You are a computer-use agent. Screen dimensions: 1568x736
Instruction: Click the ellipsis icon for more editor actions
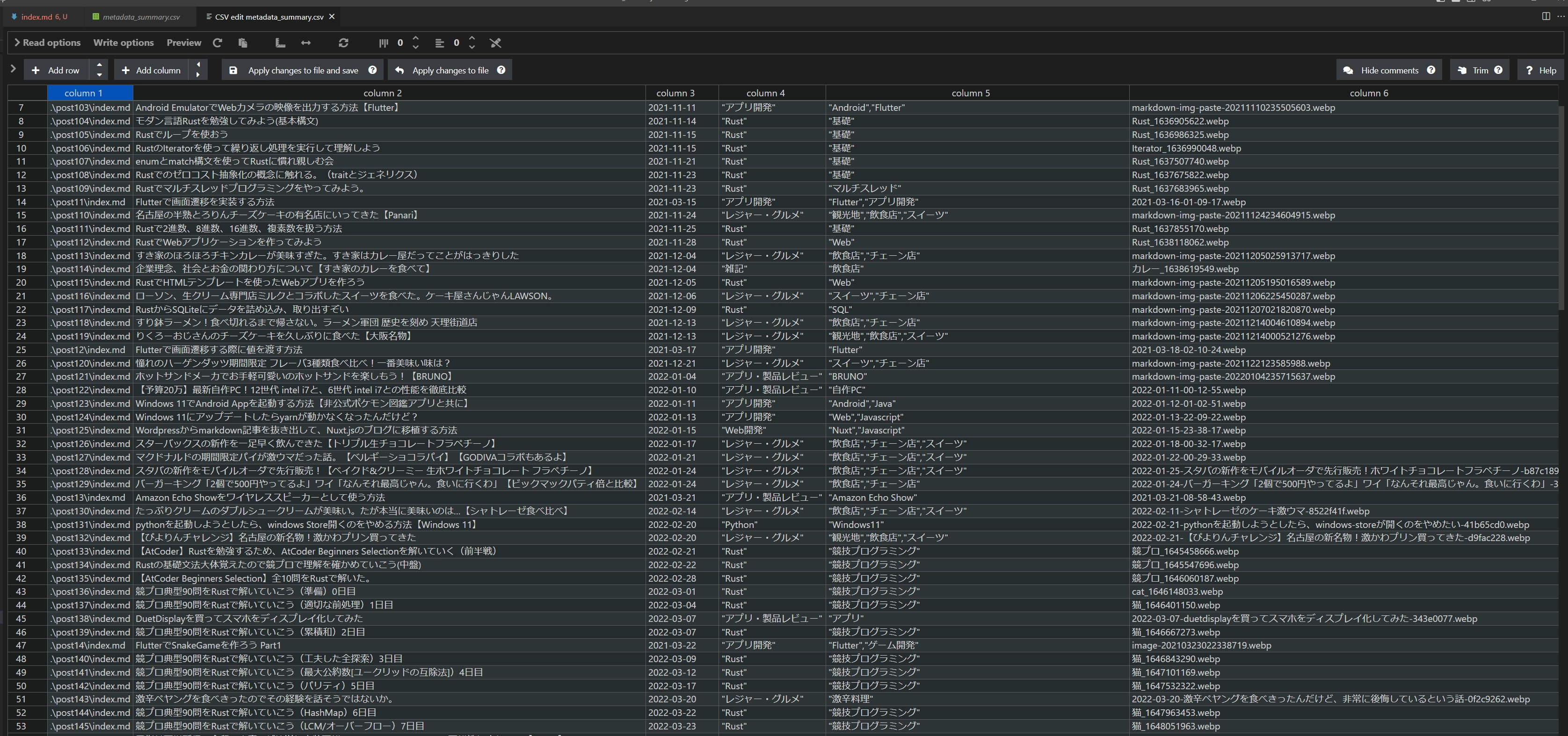pos(1562,16)
